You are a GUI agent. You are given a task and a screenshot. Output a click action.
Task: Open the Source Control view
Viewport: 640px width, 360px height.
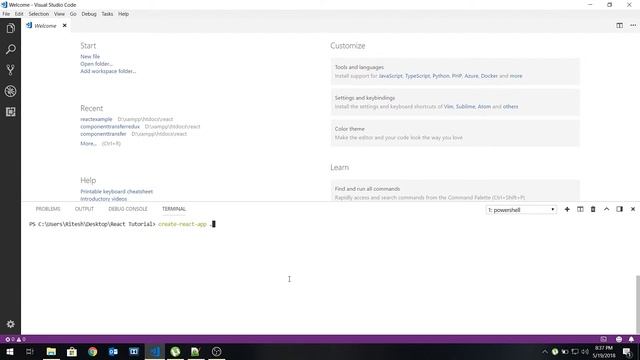point(11,70)
